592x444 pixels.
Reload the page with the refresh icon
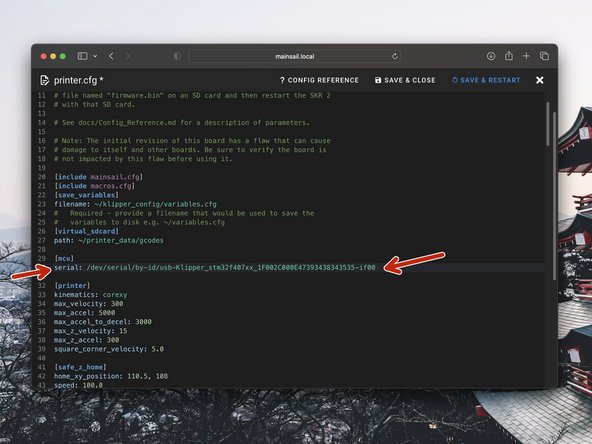[x=395, y=56]
